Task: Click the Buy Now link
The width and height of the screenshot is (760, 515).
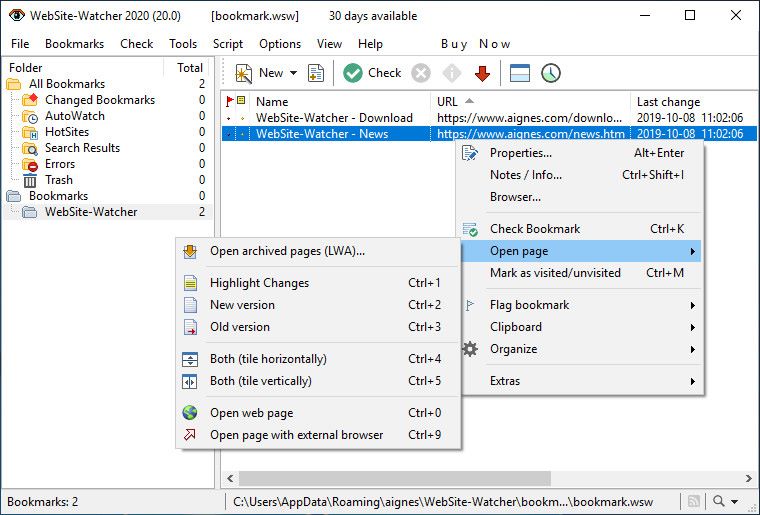Action: 475,44
